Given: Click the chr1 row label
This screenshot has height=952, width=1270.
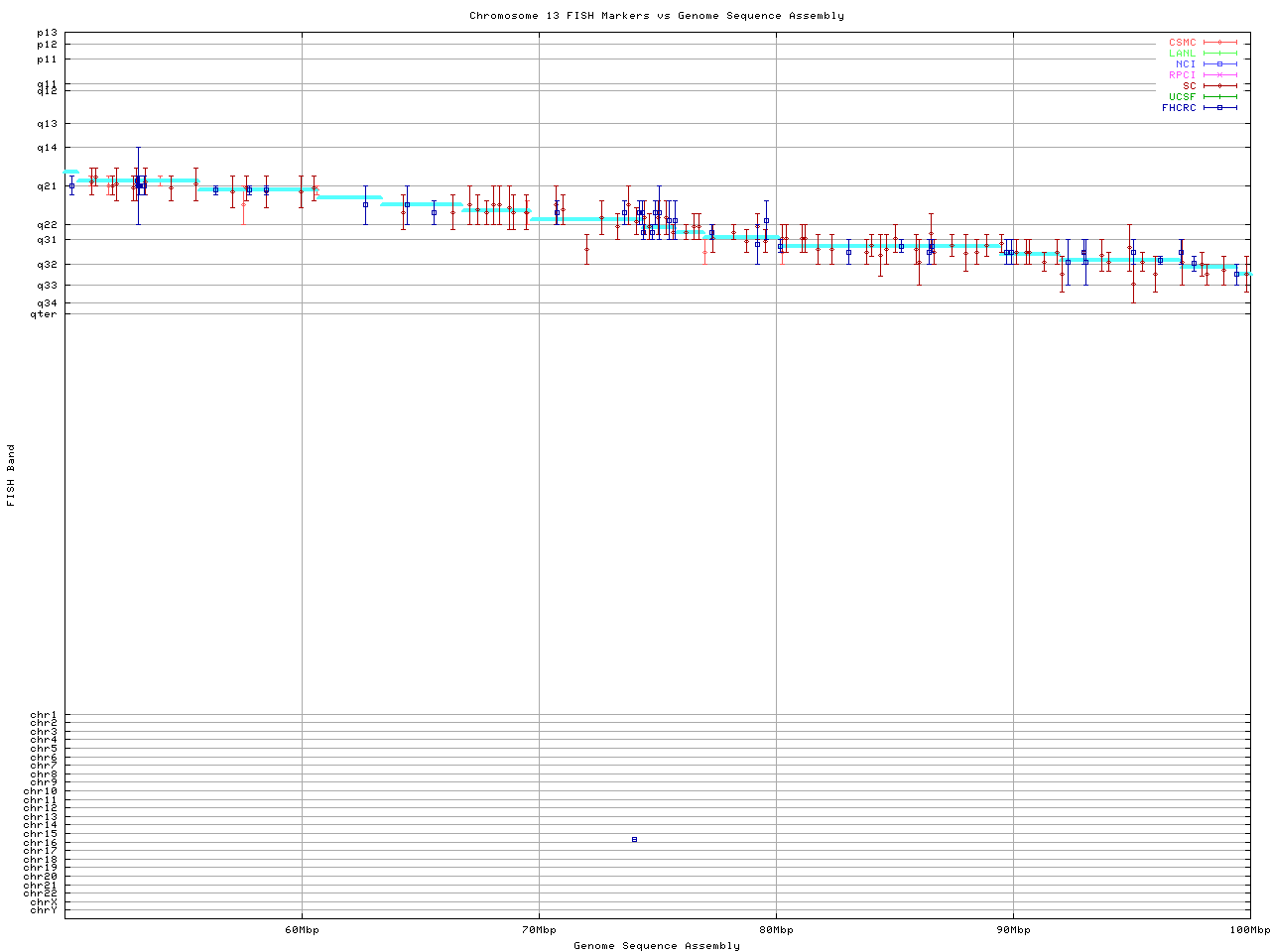Looking at the screenshot, I should click(44, 715).
